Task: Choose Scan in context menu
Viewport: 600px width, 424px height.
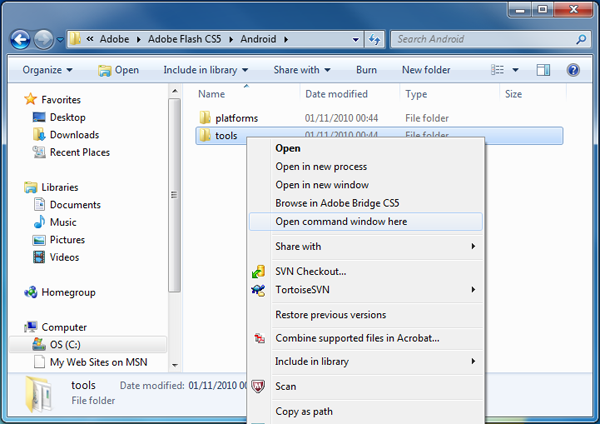Action: click(x=366, y=386)
